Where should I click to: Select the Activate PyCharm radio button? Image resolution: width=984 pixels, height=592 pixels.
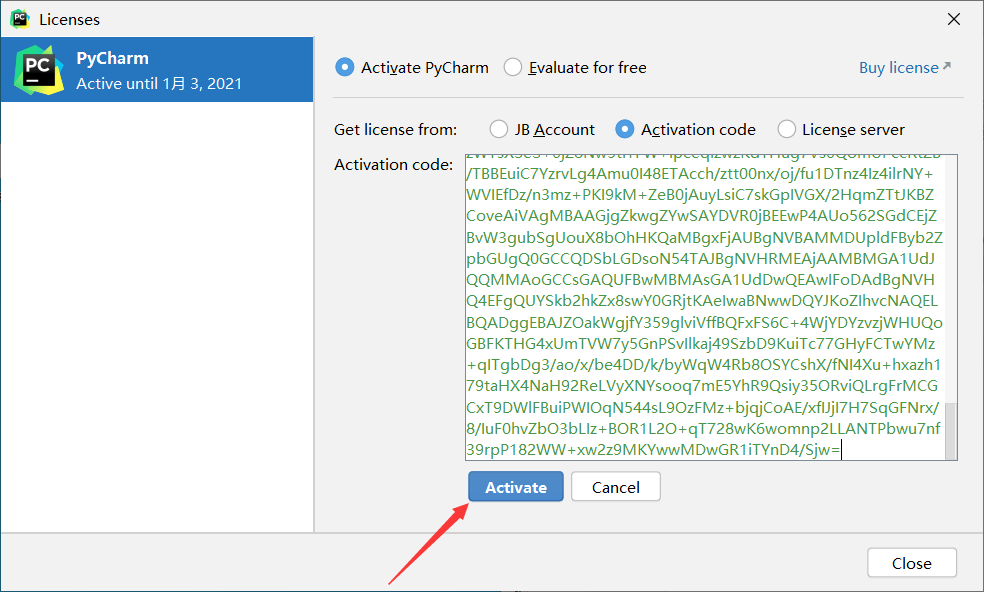(345, 67)
